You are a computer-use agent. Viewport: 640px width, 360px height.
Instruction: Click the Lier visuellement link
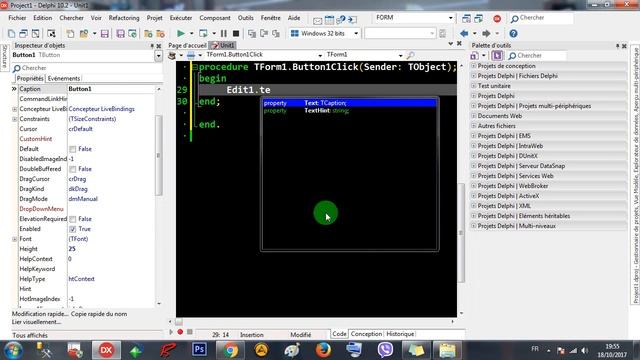[x=36, y=322]
